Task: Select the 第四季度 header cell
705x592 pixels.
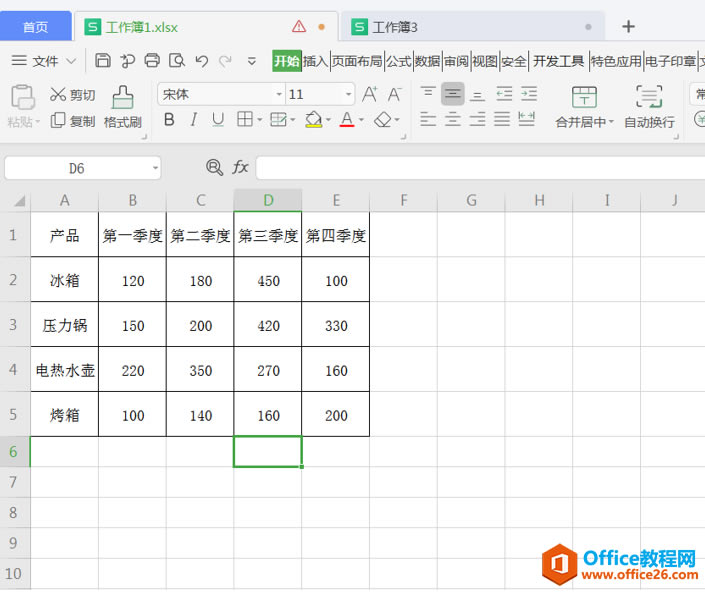Action: [336, 235]
